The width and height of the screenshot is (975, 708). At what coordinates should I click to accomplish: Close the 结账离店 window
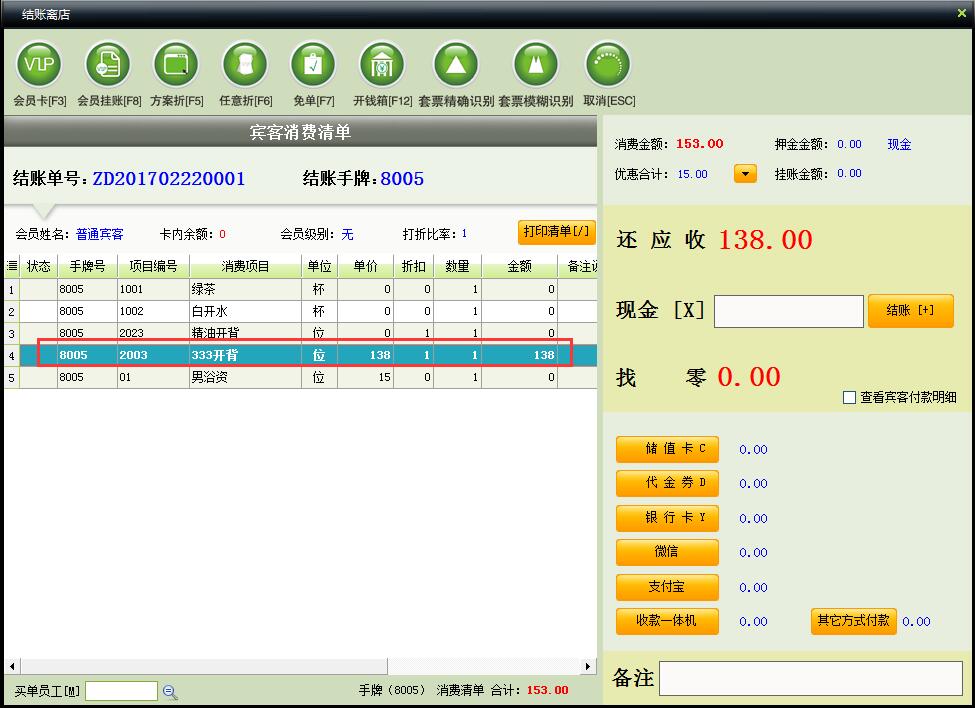coord(961,13)
